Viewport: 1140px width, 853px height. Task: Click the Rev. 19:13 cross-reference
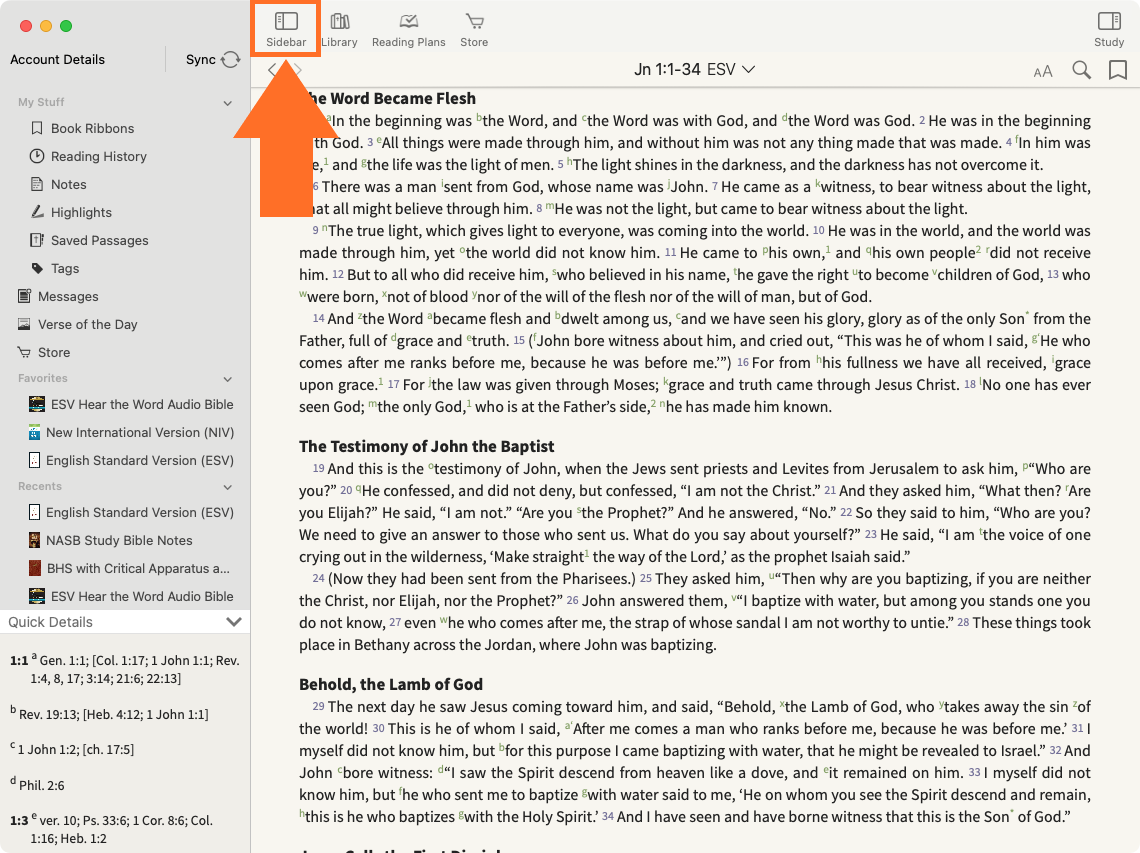(x=49, y=715)
